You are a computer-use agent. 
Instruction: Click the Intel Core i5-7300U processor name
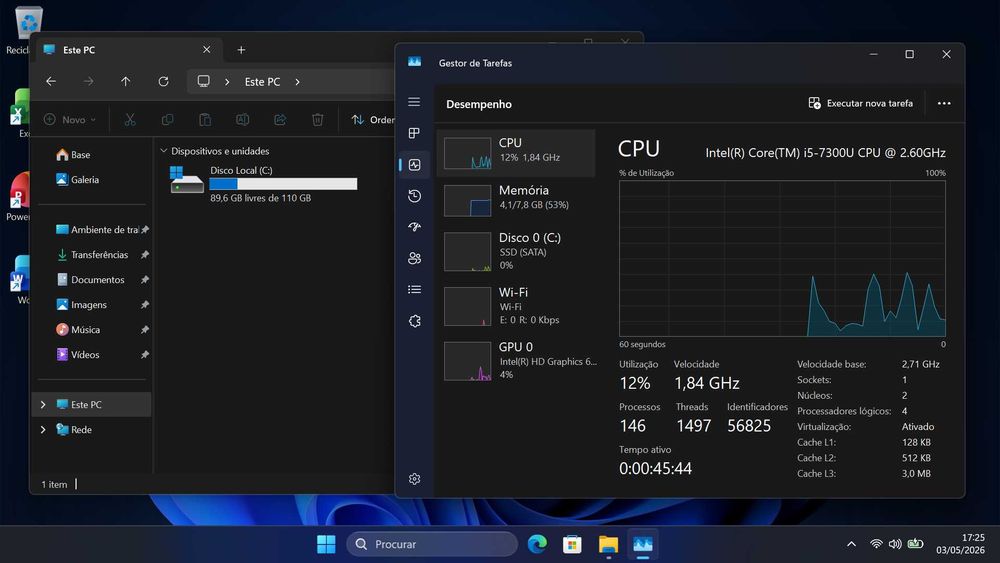(x=825, y=152)
